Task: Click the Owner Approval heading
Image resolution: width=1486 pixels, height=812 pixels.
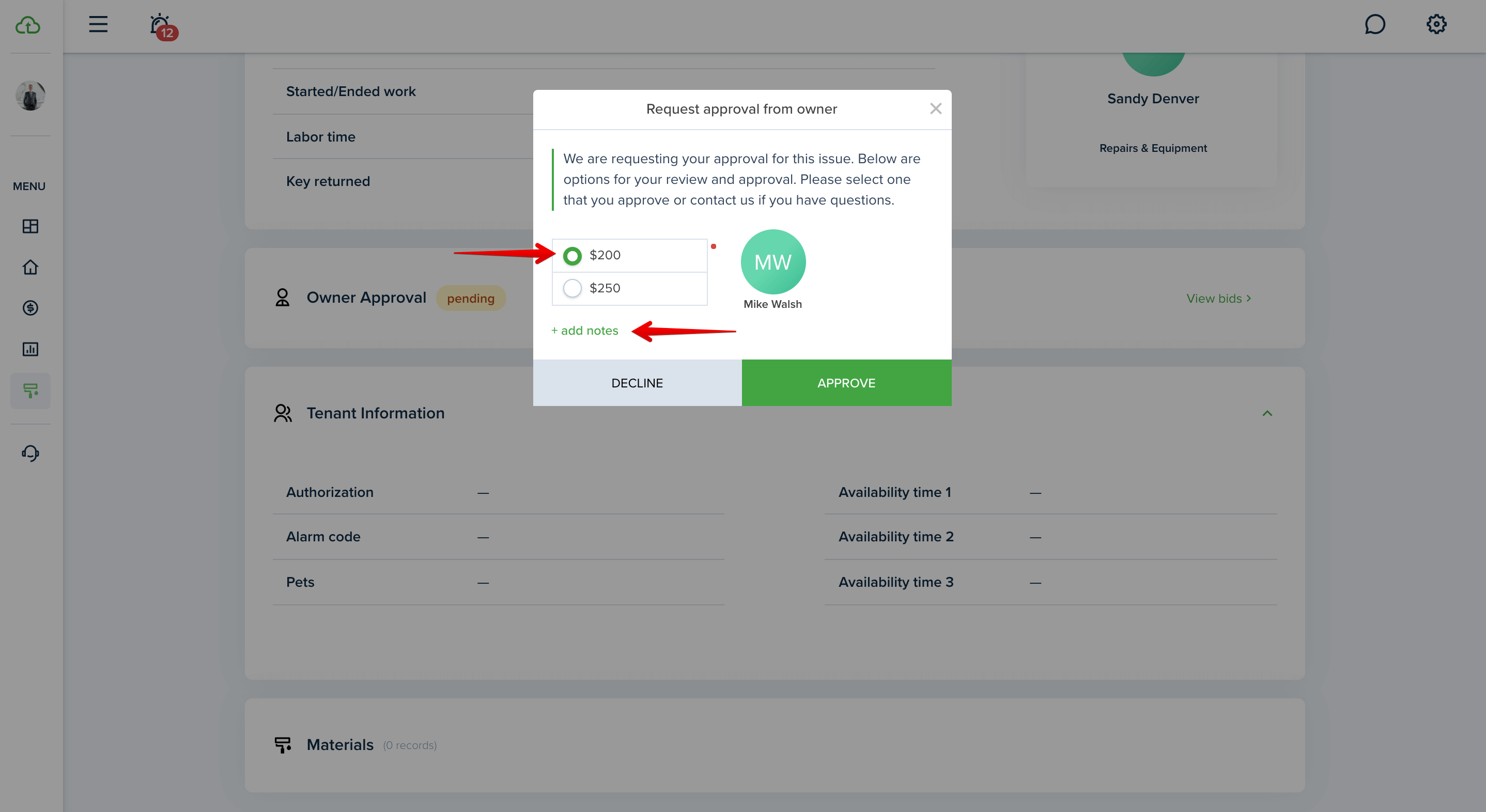Action: pyautogui.click(x=366, y=298)
